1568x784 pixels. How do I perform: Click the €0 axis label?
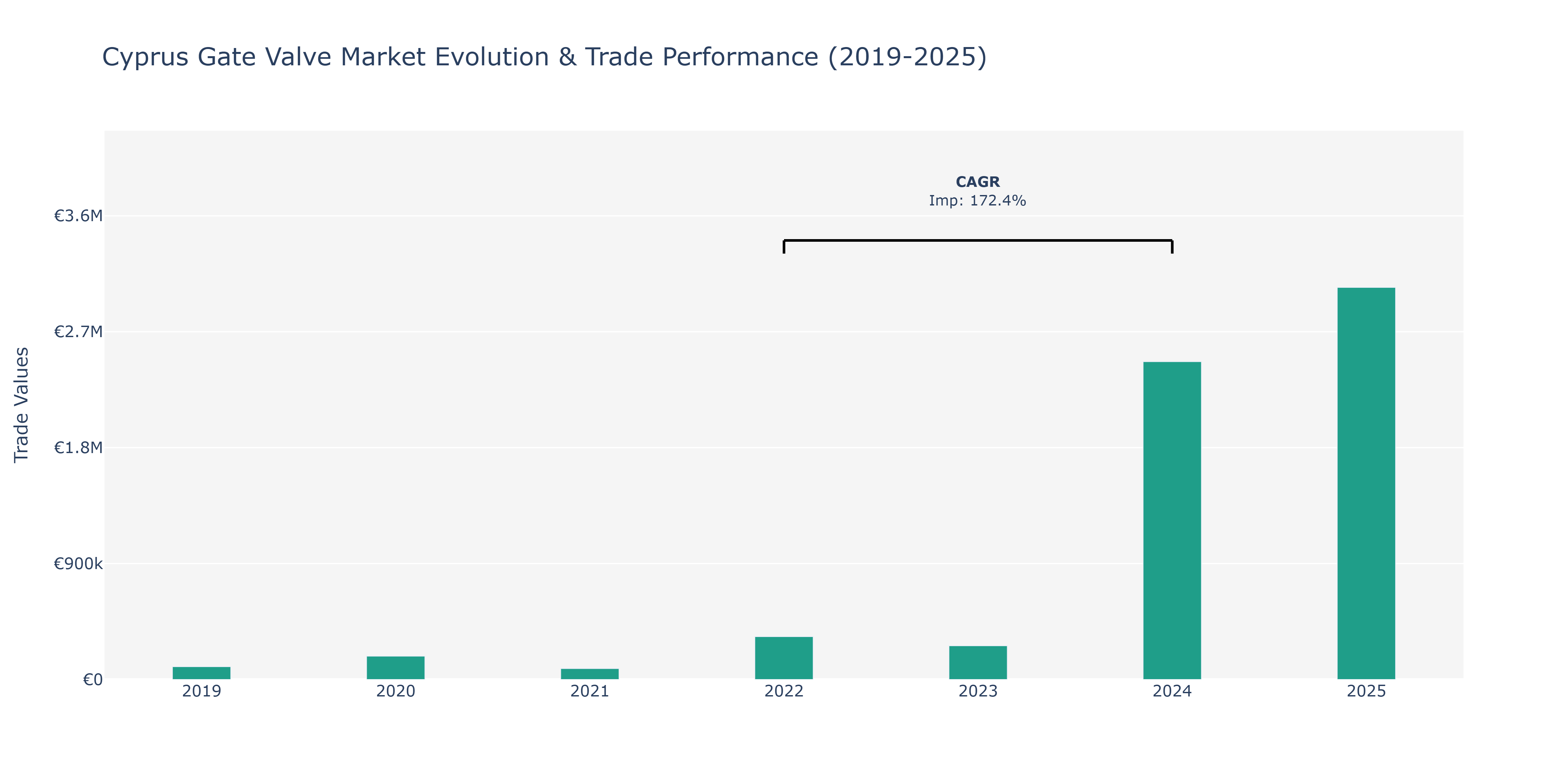pos(93,679)
